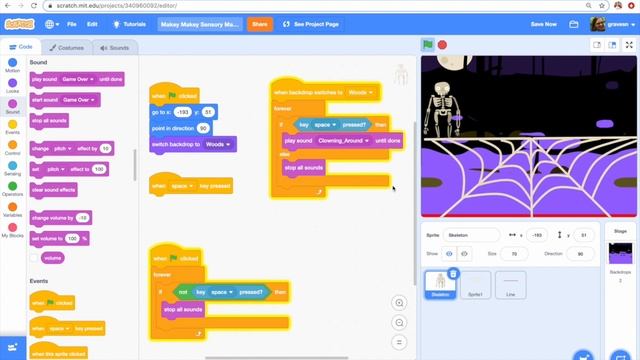This screenshot has width=640, height=360.
Task: Open the Scratch home logo
Action: coord(19,24)
